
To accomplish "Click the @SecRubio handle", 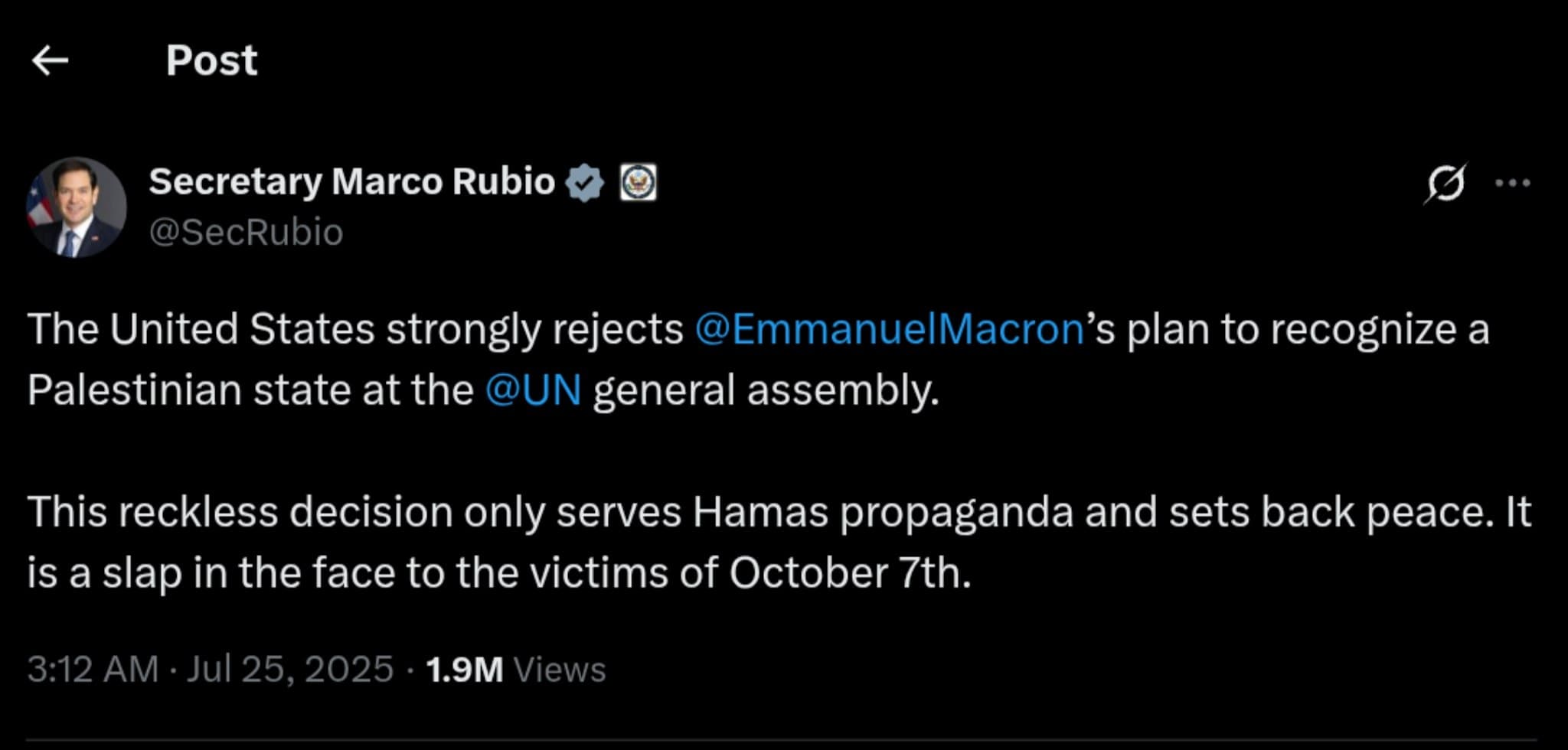I will [x=245, y=232].
